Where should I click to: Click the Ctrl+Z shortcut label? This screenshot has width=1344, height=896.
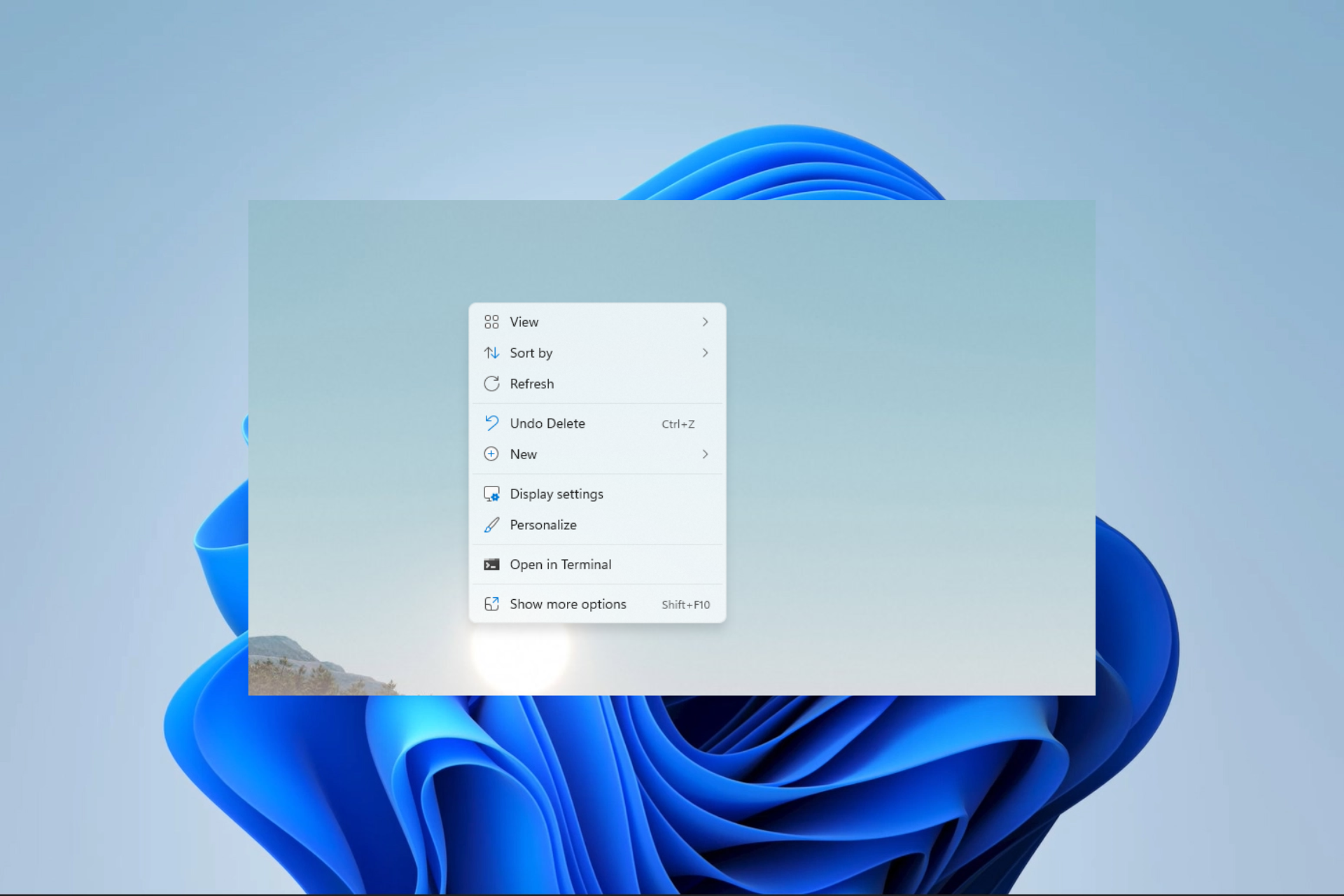coord(678,424)
